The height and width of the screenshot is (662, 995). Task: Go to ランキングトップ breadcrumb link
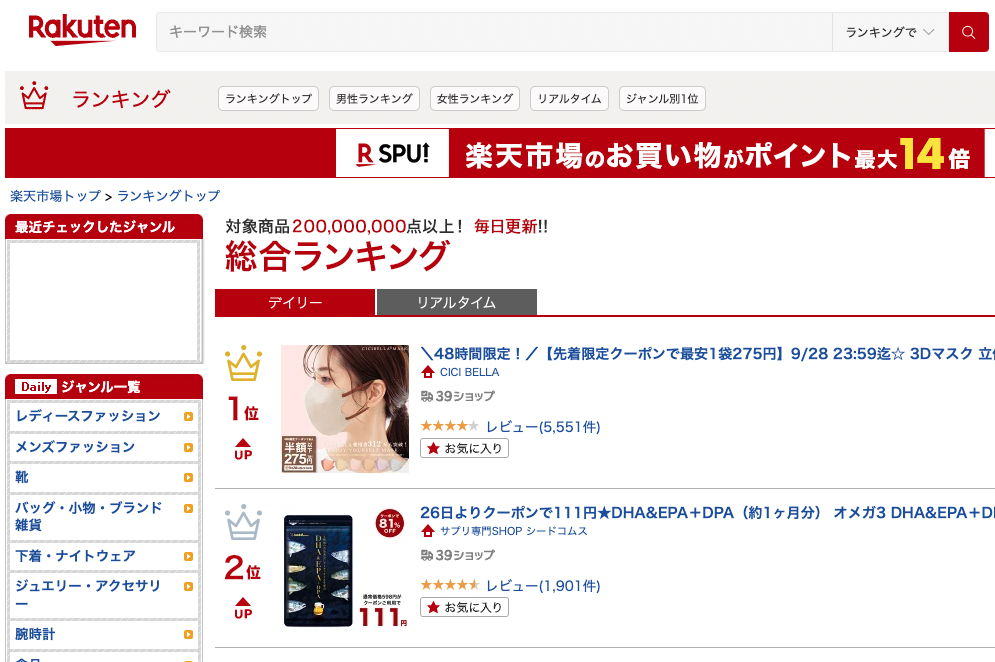[x=169, y=196]
